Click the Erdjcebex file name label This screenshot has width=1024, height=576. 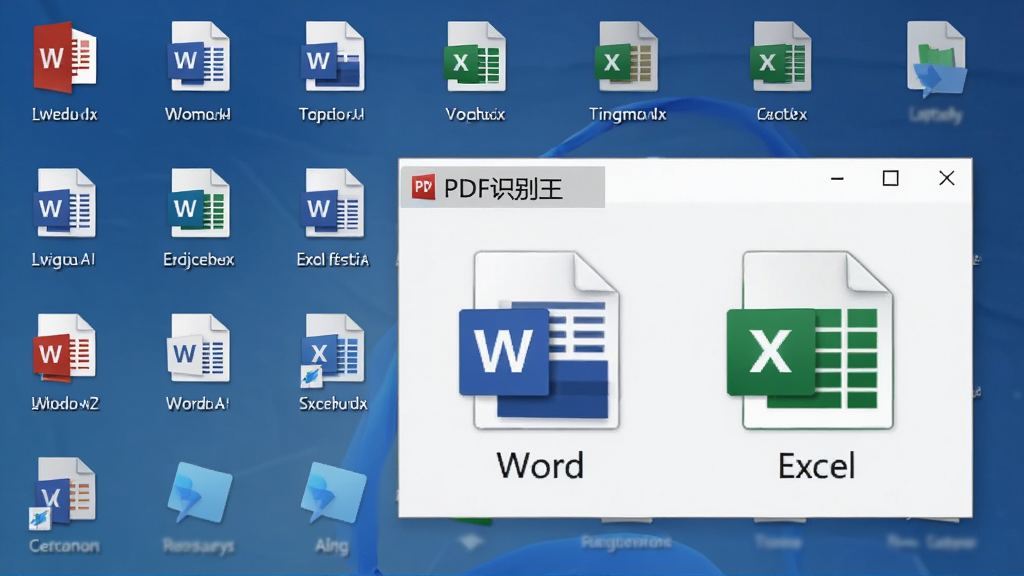click(199, 259)
